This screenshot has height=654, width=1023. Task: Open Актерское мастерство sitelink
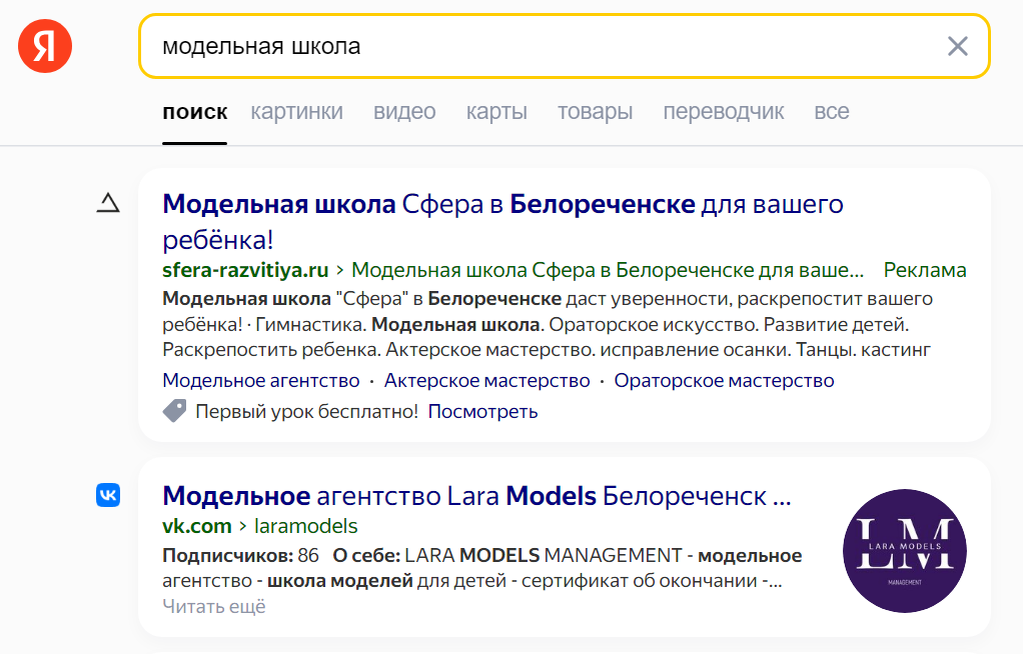(487, 380)
